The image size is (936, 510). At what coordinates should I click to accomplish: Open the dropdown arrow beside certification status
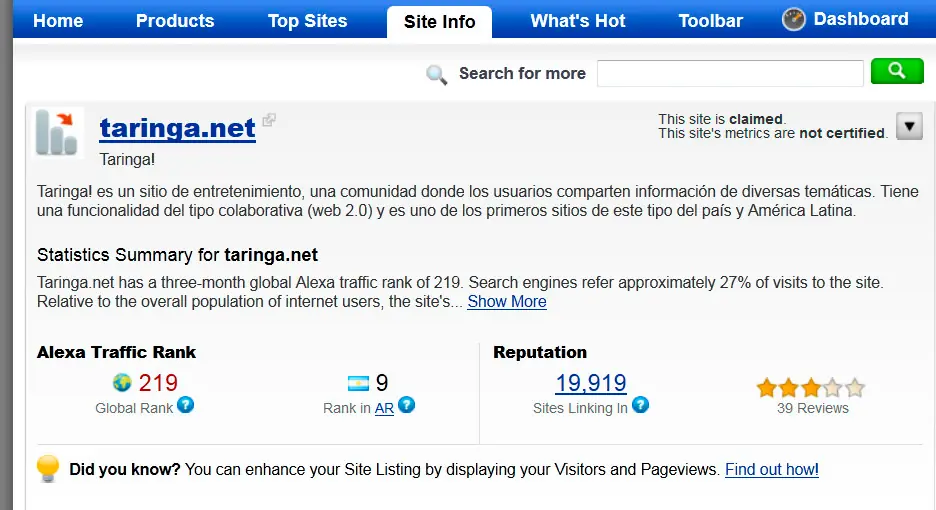pos(909,126)
